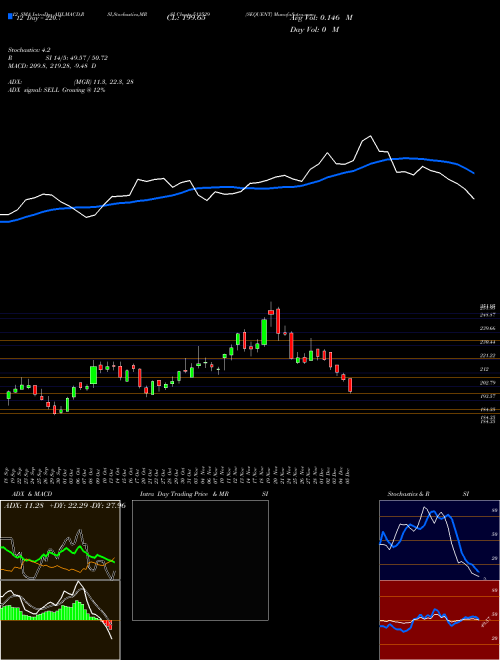
Task: Click the "Avg Vol: 0.146 M" text
Action: coord(321,18)
